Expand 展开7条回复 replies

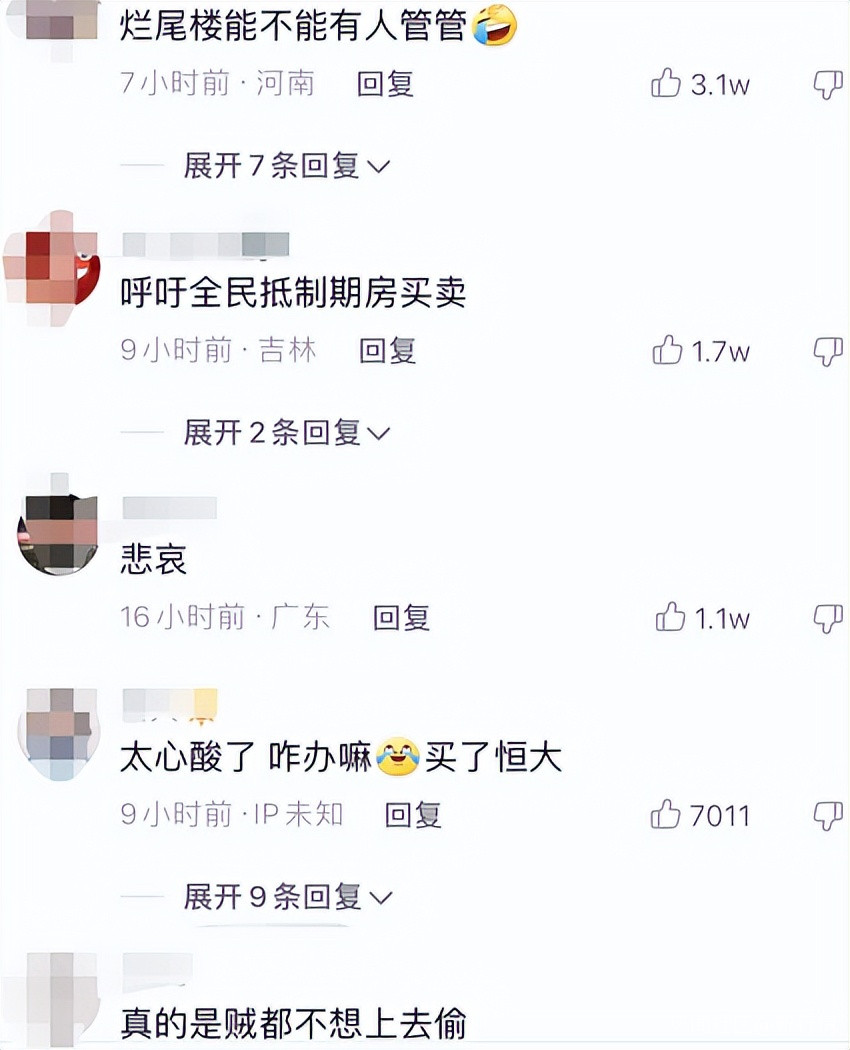pyautogui.click(x=287, y=165)
